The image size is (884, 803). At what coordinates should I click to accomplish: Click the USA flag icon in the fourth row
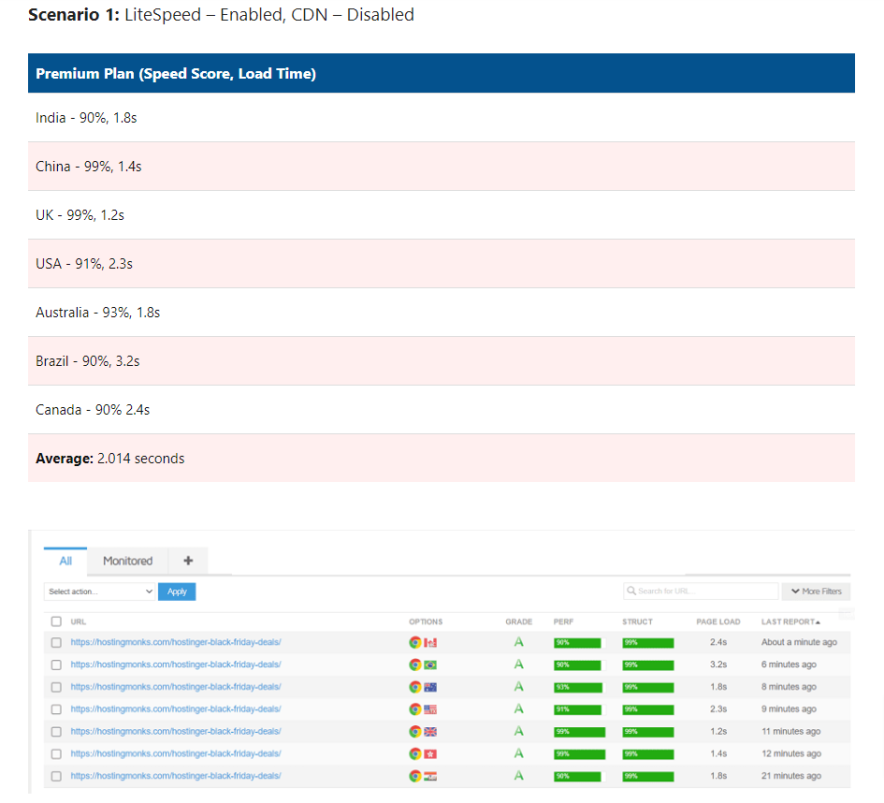pos(429,709)
